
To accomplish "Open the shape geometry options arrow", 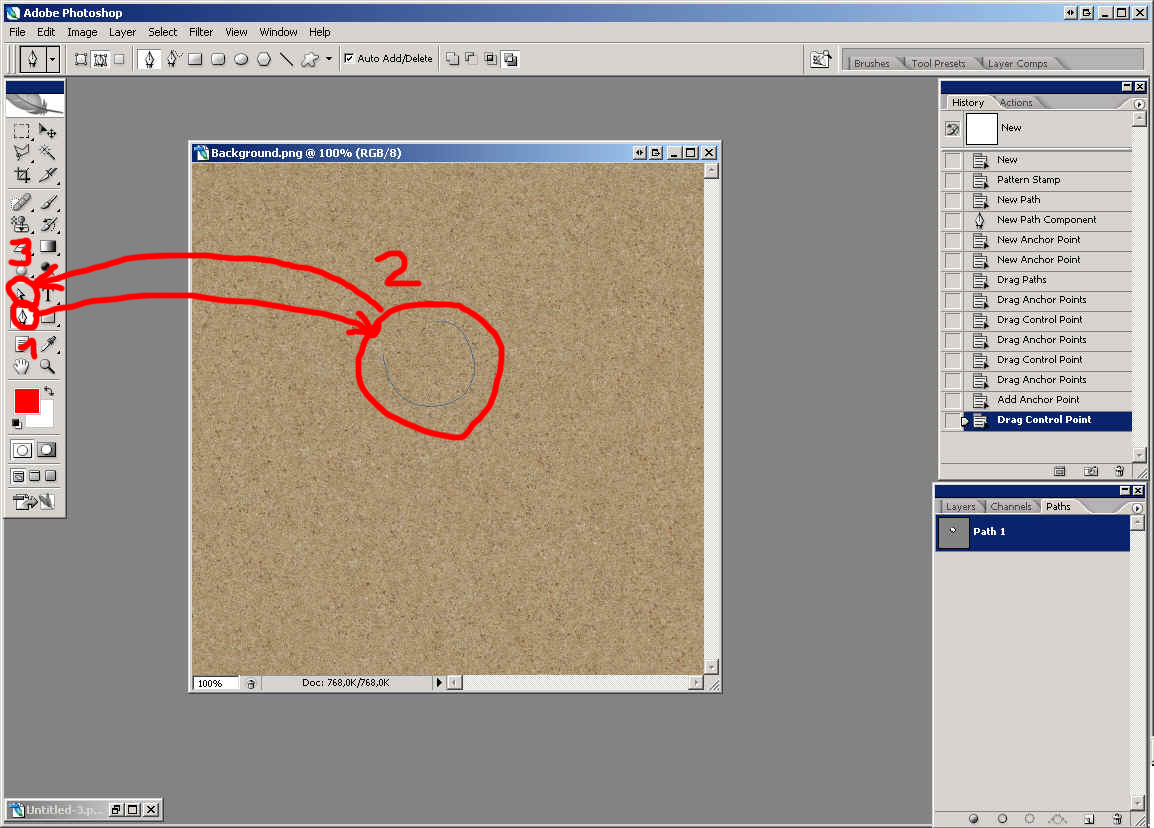I will [328, 59].
